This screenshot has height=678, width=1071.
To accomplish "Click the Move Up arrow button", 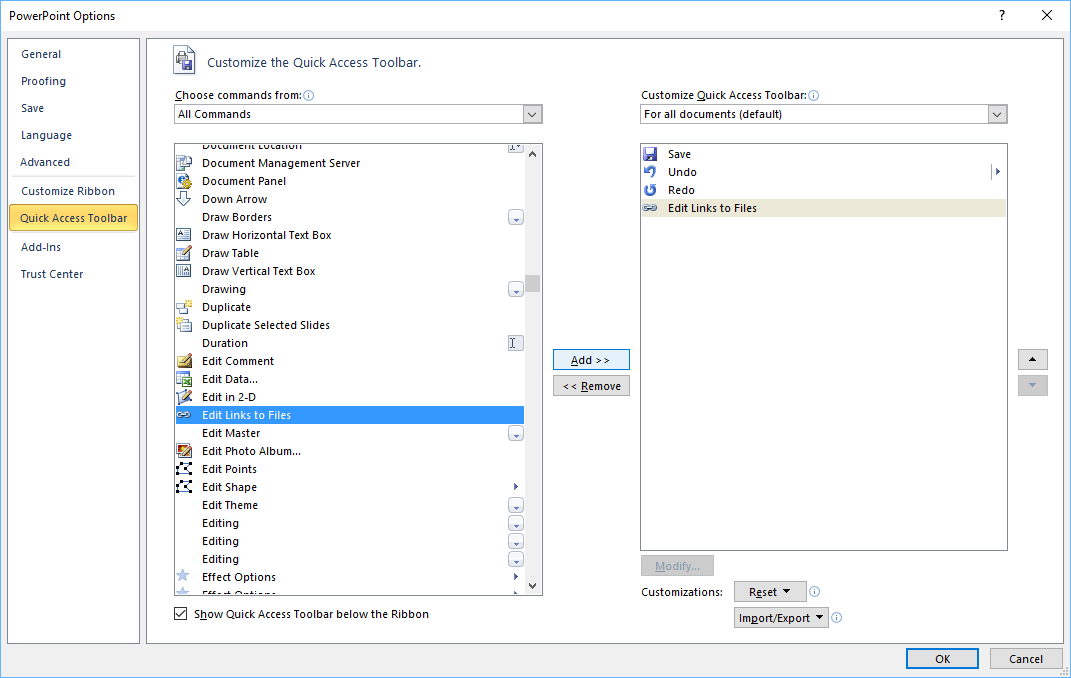I will click(x=1032, y=359).
